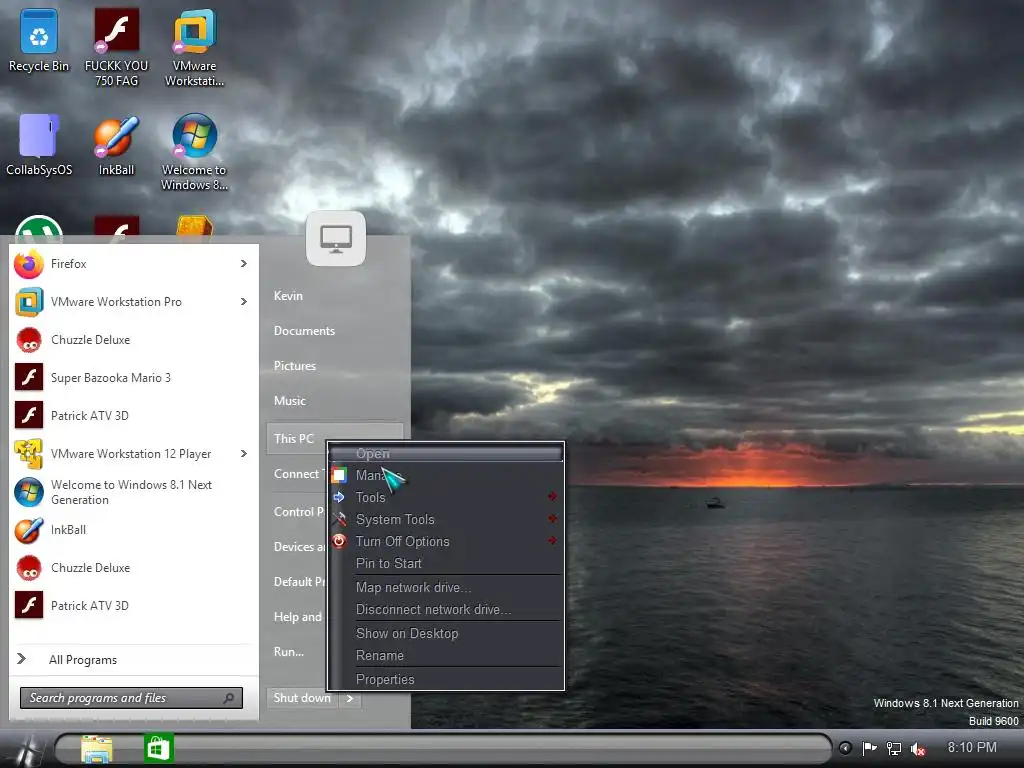Open the Recycle Bin desktop icon
This screenshot has width=1024, height=768.
point(39,40)
